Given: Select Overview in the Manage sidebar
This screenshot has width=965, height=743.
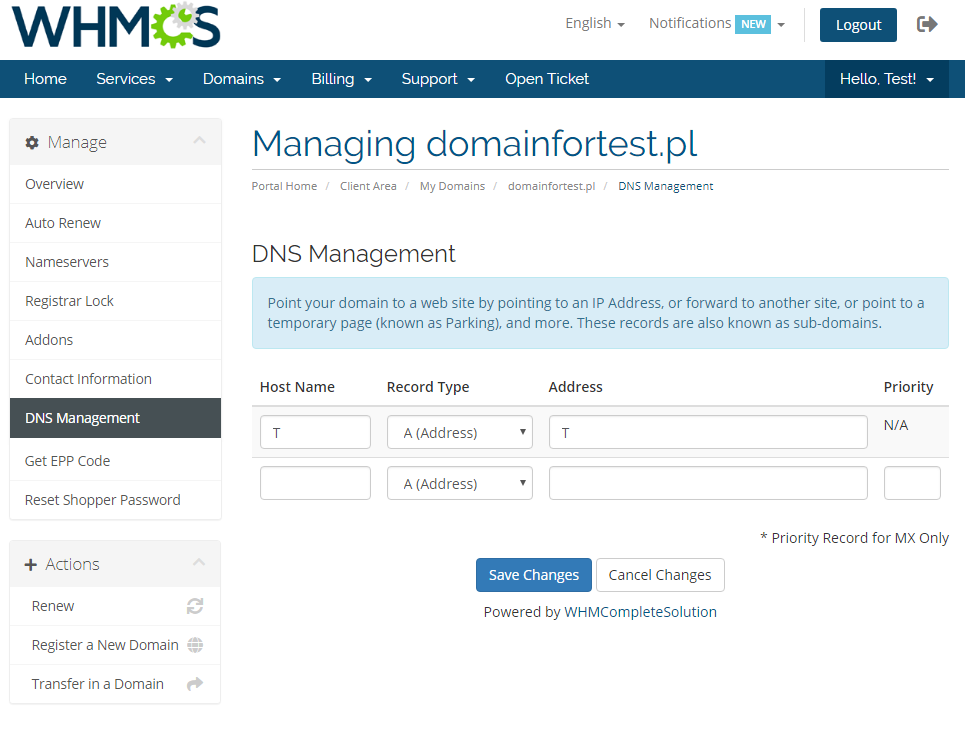Looking at the screenshot, I should pos(115,184).
